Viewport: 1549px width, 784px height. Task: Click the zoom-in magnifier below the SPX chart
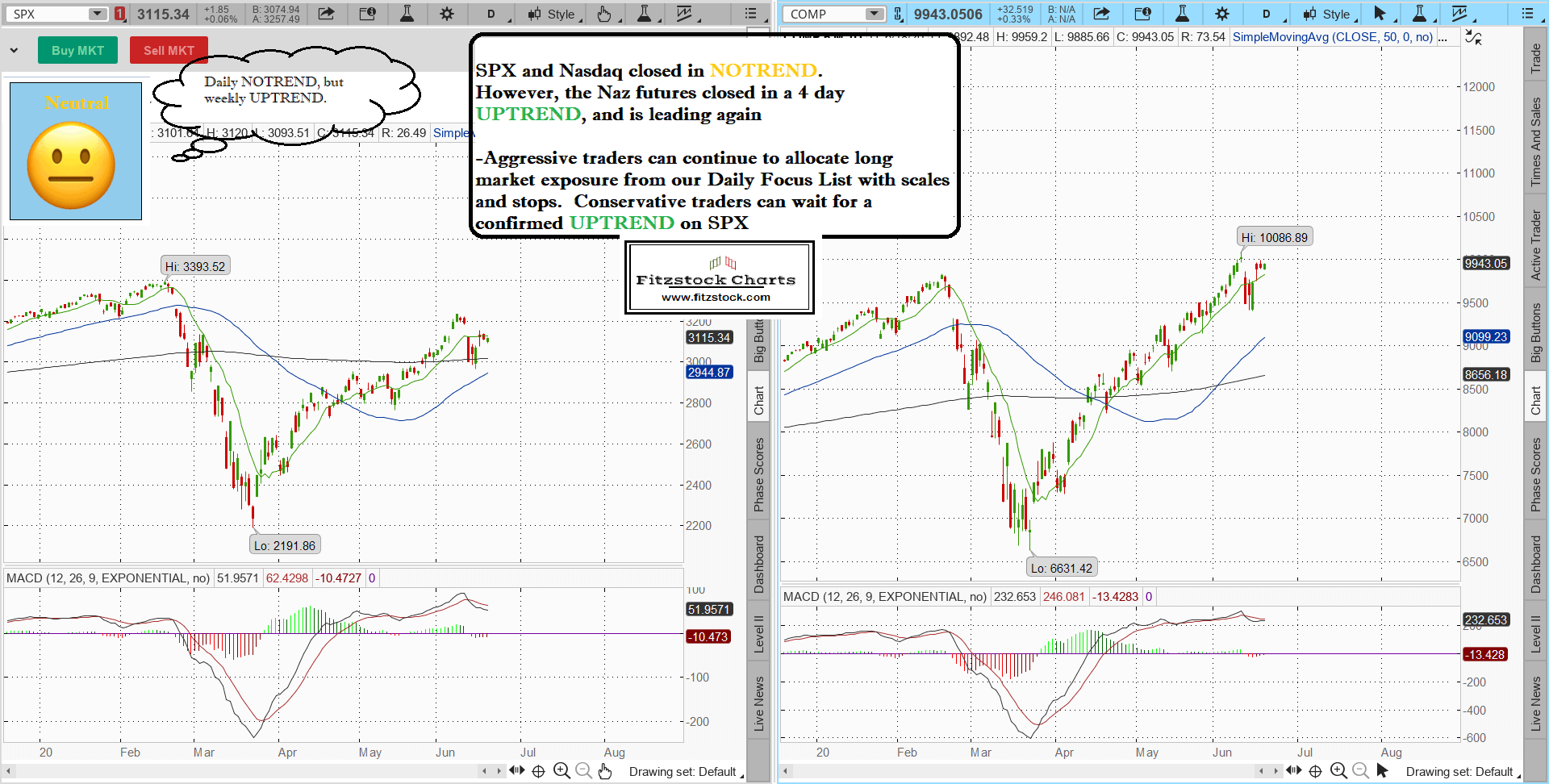[x=562, y=771]
